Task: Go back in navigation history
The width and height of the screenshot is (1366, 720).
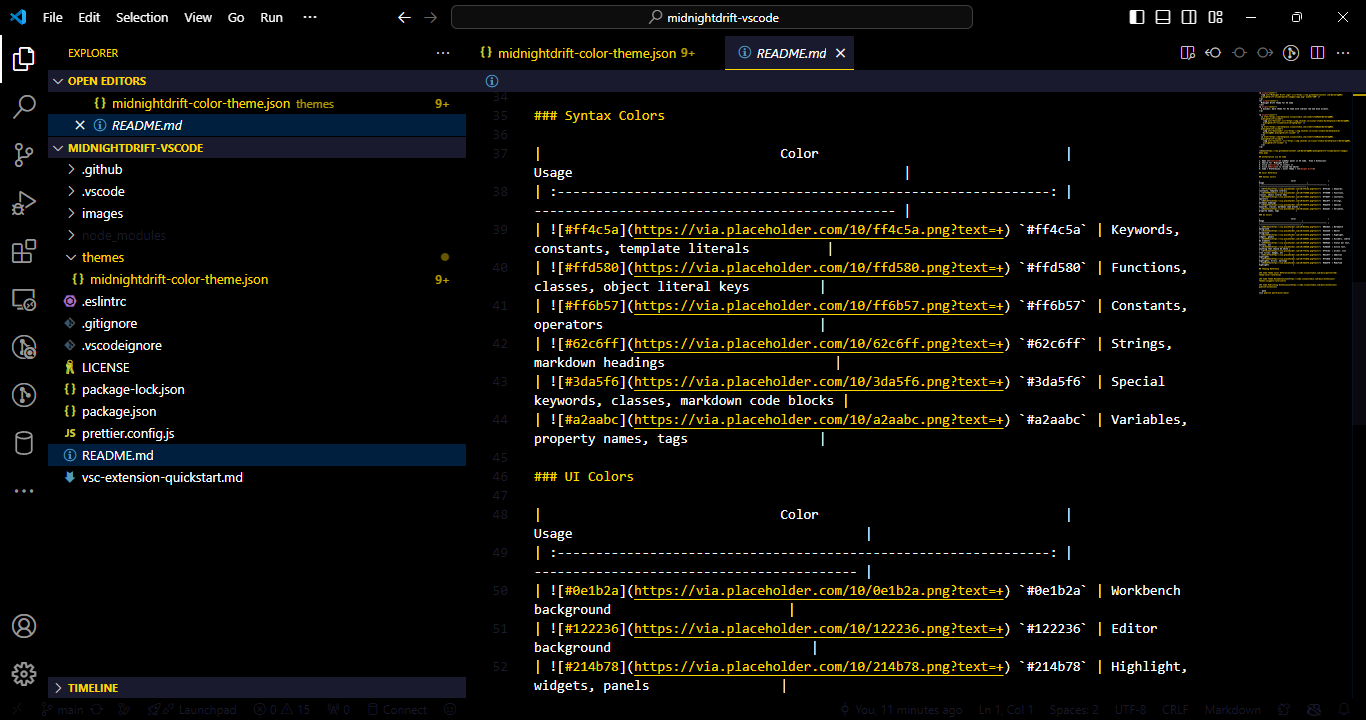Action: (404, 17)
